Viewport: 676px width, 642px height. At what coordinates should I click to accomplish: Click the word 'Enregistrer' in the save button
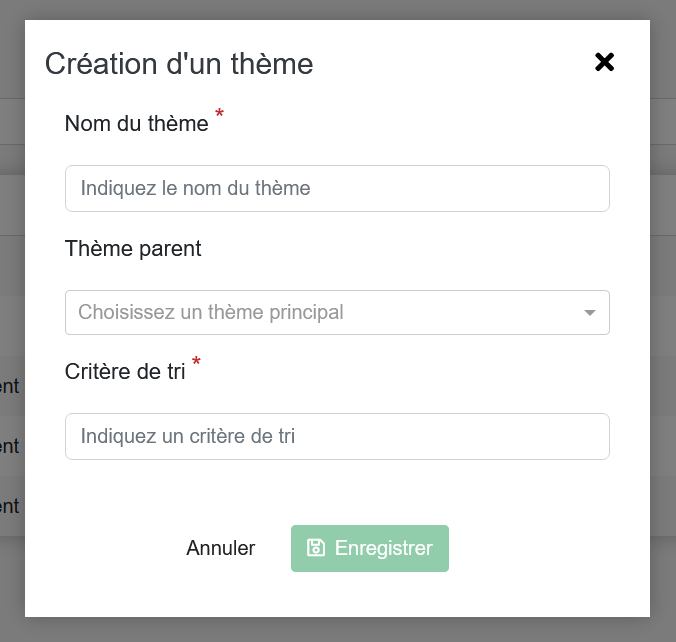(384, 548)
